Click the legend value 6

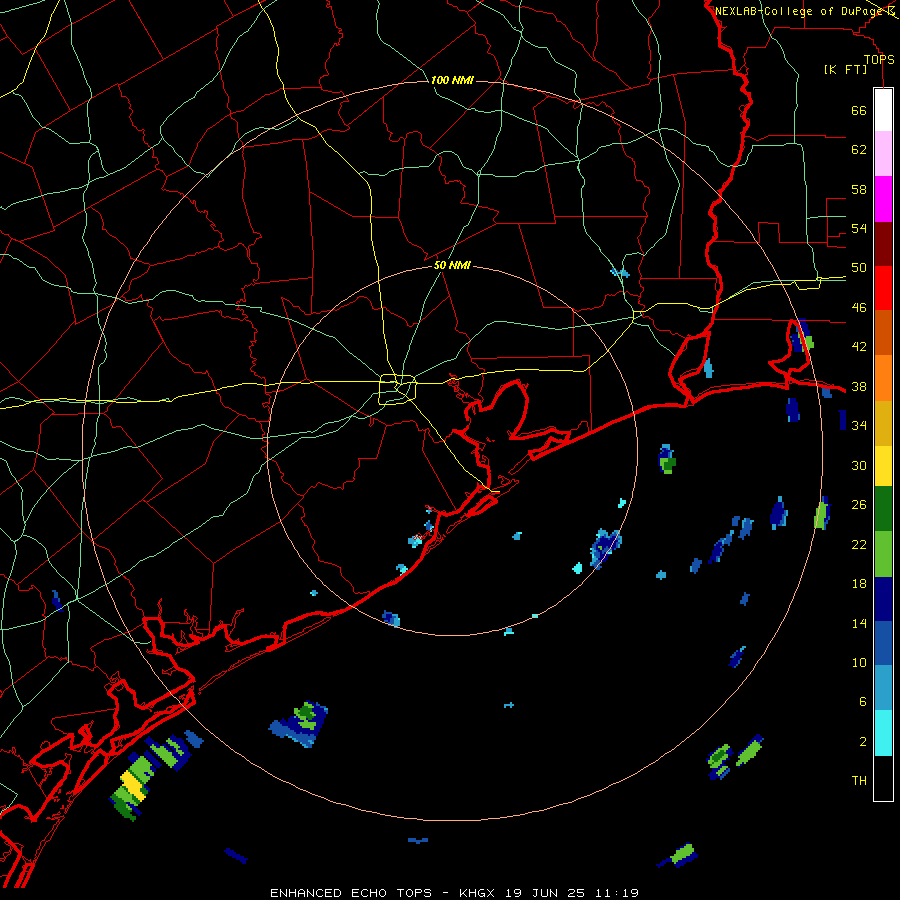[x=863, y=702]
